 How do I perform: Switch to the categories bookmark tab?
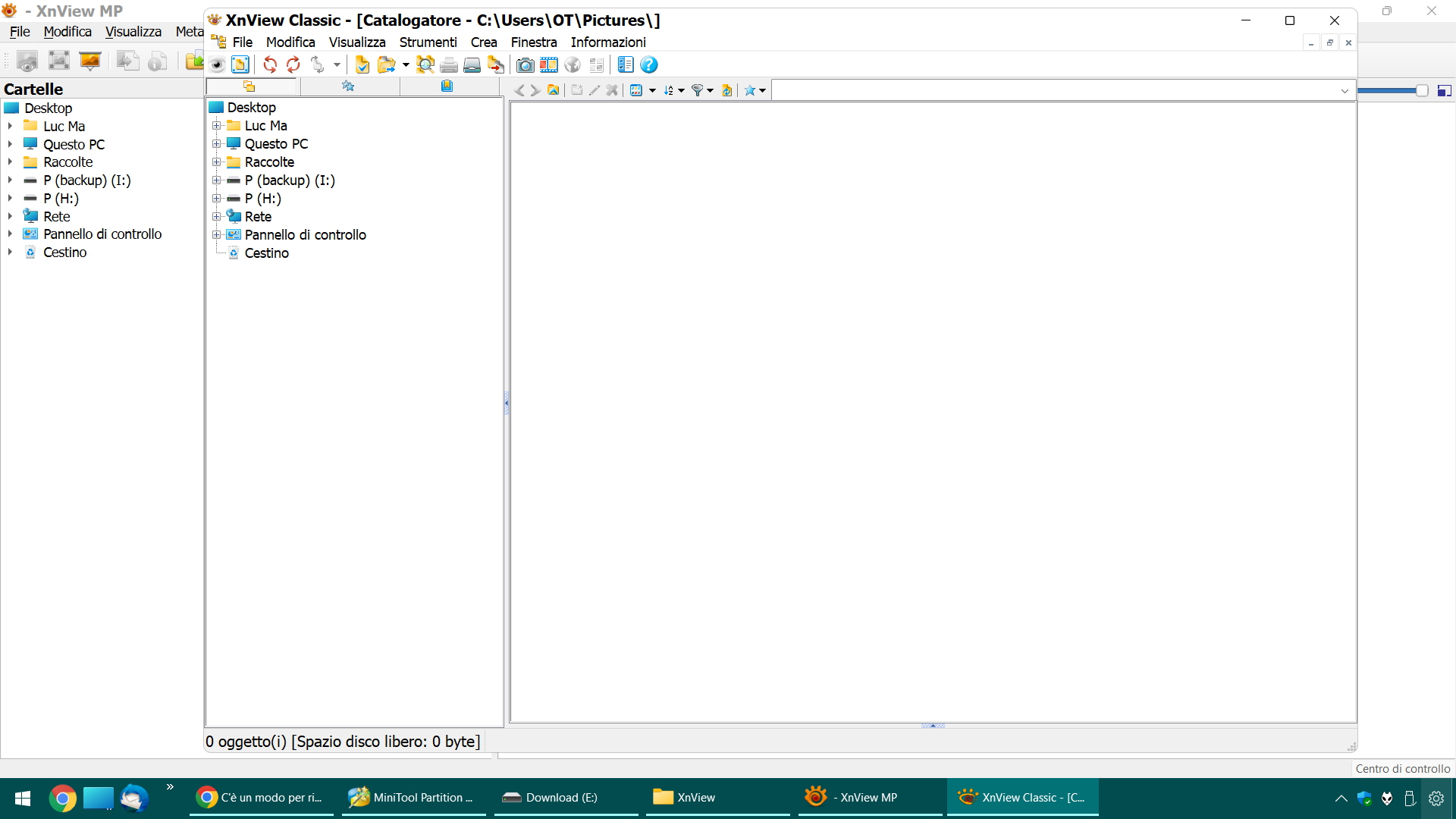pyautogui.click(x=447, y=86)
